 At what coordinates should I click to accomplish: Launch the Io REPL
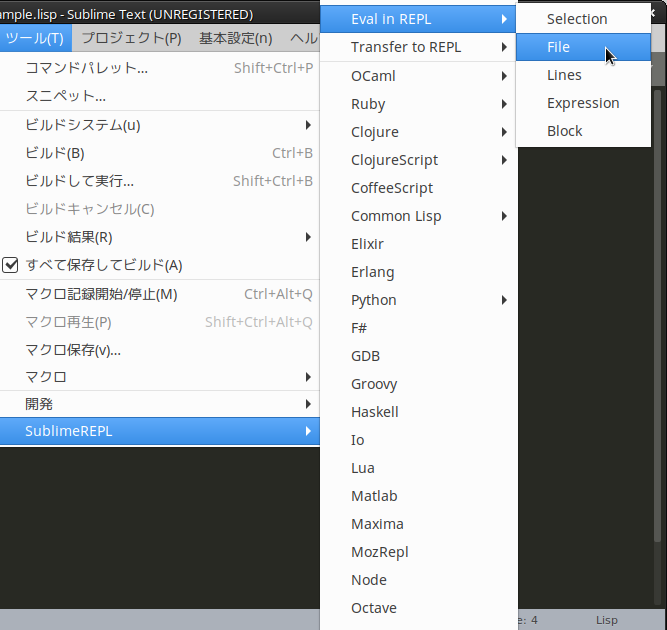point(419,440)
